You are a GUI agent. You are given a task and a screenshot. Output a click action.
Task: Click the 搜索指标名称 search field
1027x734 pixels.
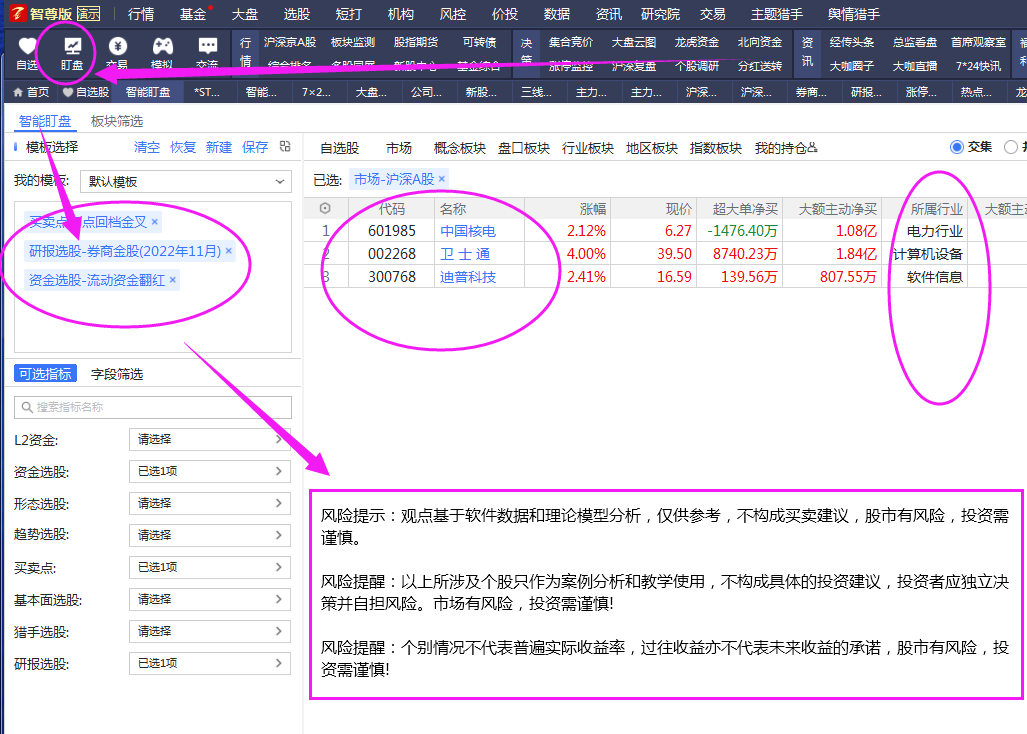pyautogui.click(x=153, y=407)
